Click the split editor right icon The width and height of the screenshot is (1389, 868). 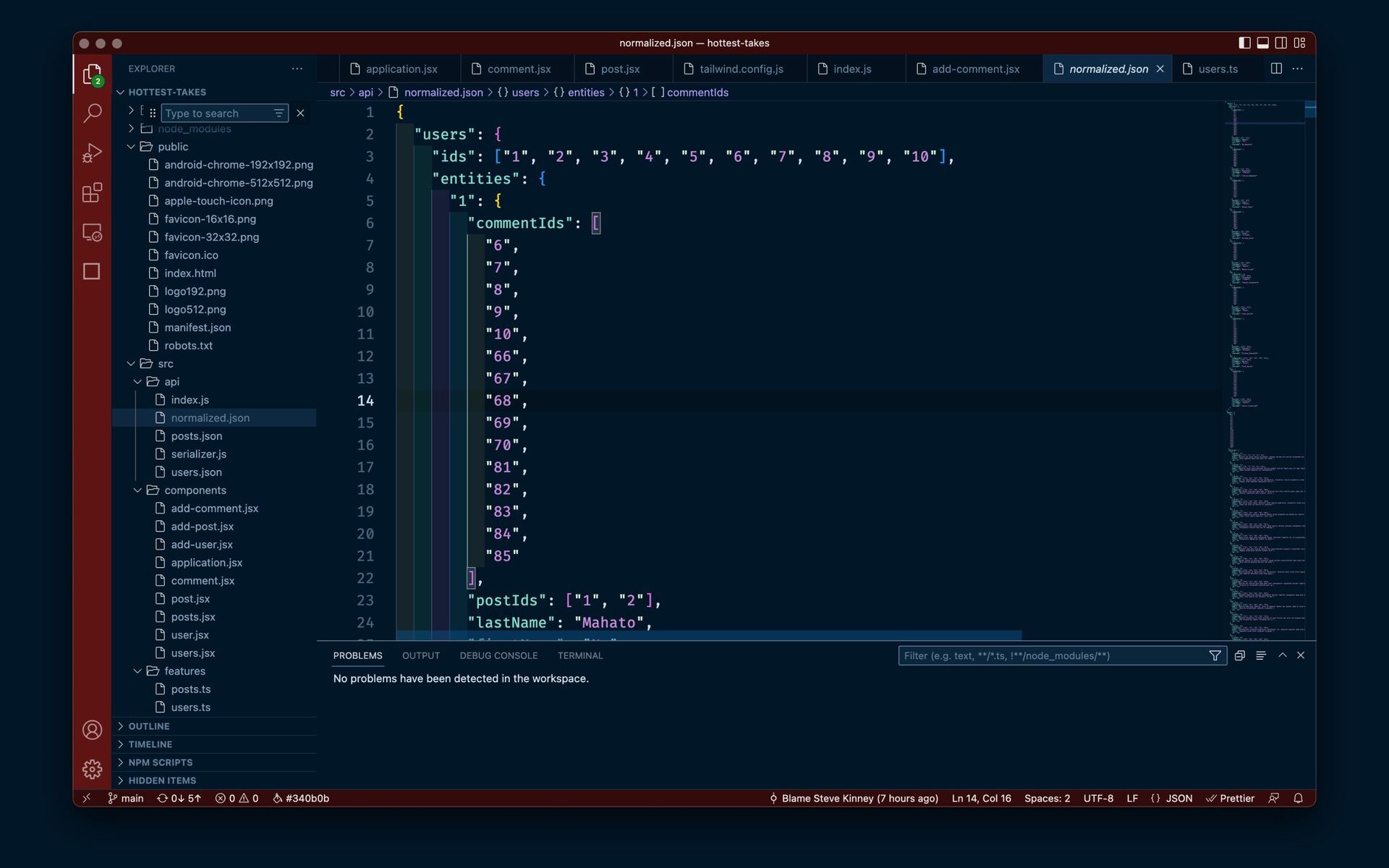pyautogui.click(x=1276, y=69)
